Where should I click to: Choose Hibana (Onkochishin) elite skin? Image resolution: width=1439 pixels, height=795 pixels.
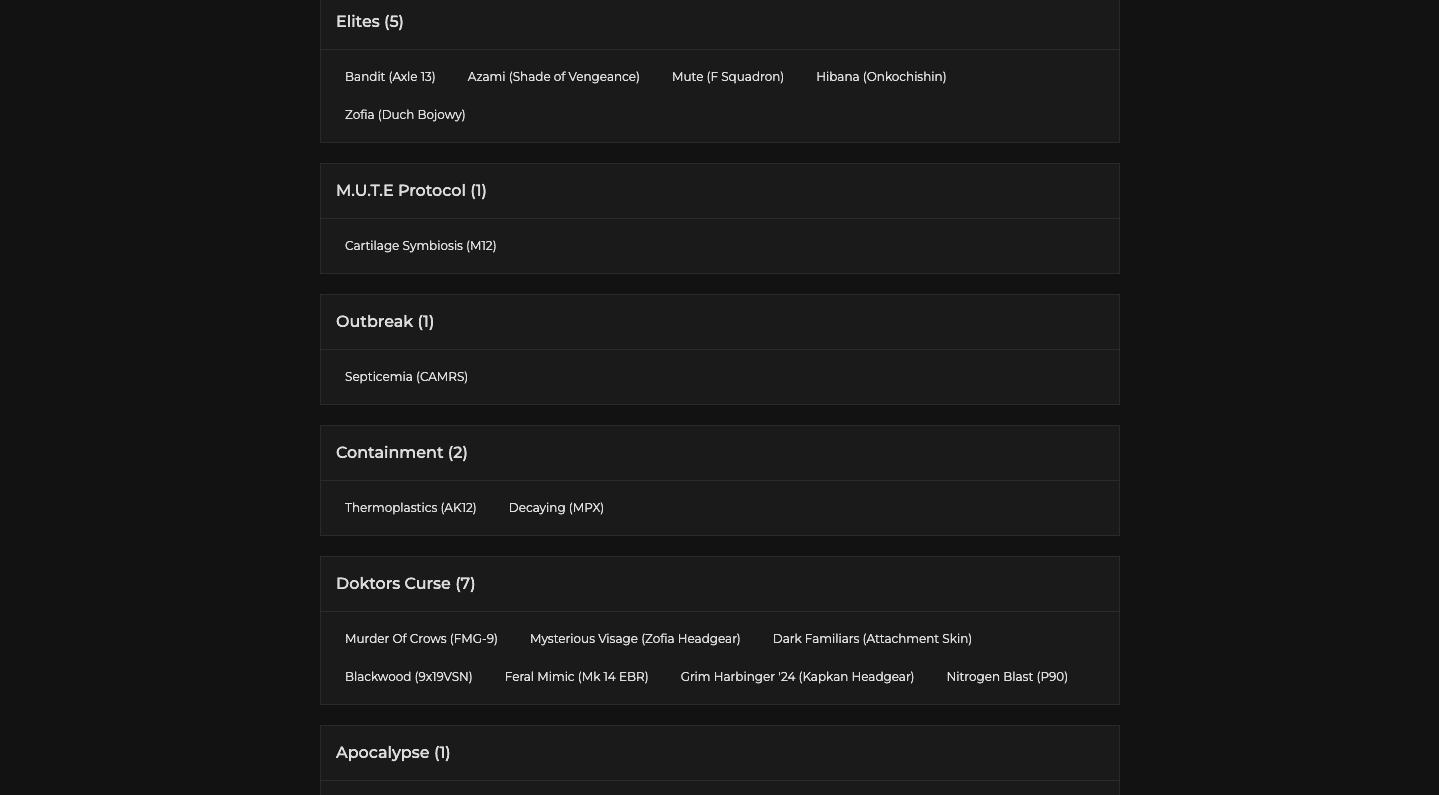[880, 77]
